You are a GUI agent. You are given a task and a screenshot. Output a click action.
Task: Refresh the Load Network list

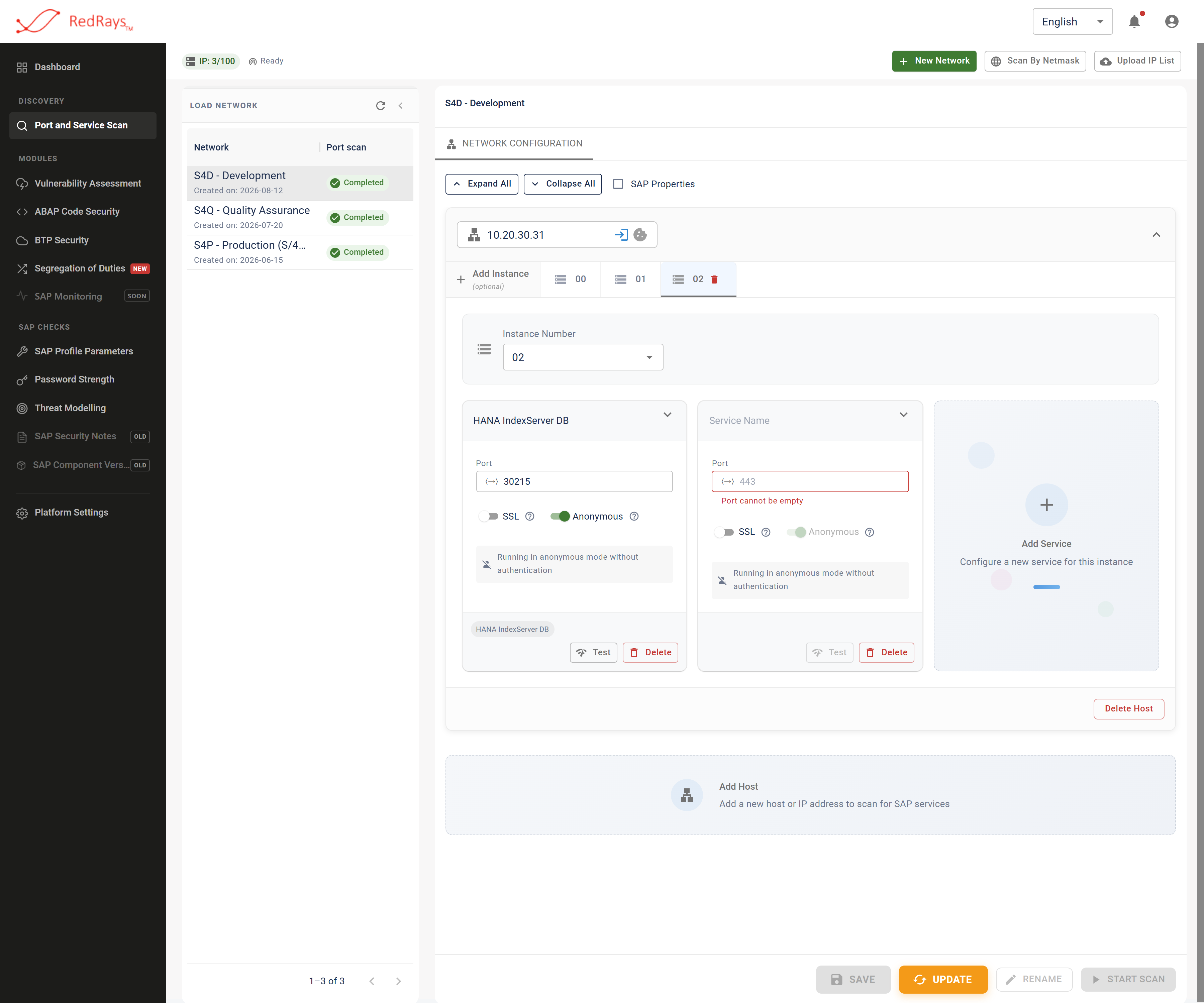point(380,105)
